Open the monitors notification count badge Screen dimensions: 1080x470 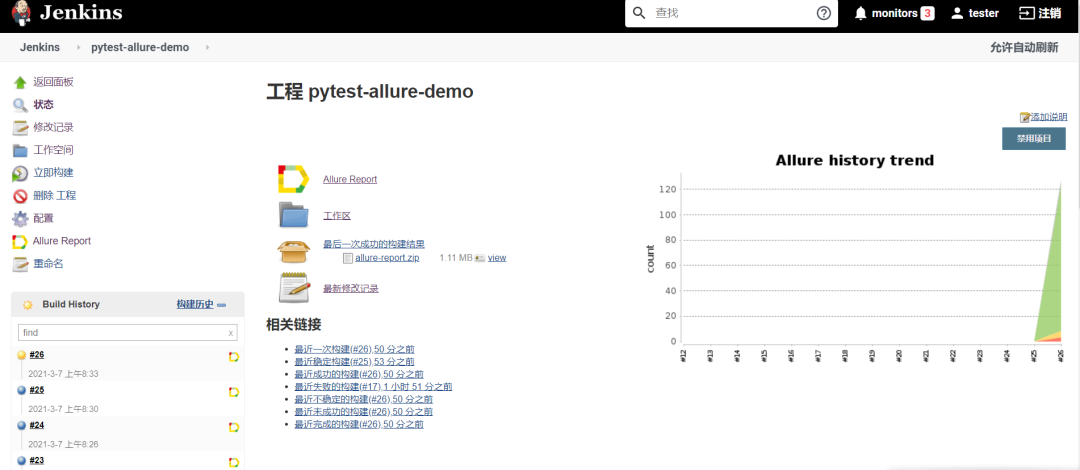(x=927, y=13)
